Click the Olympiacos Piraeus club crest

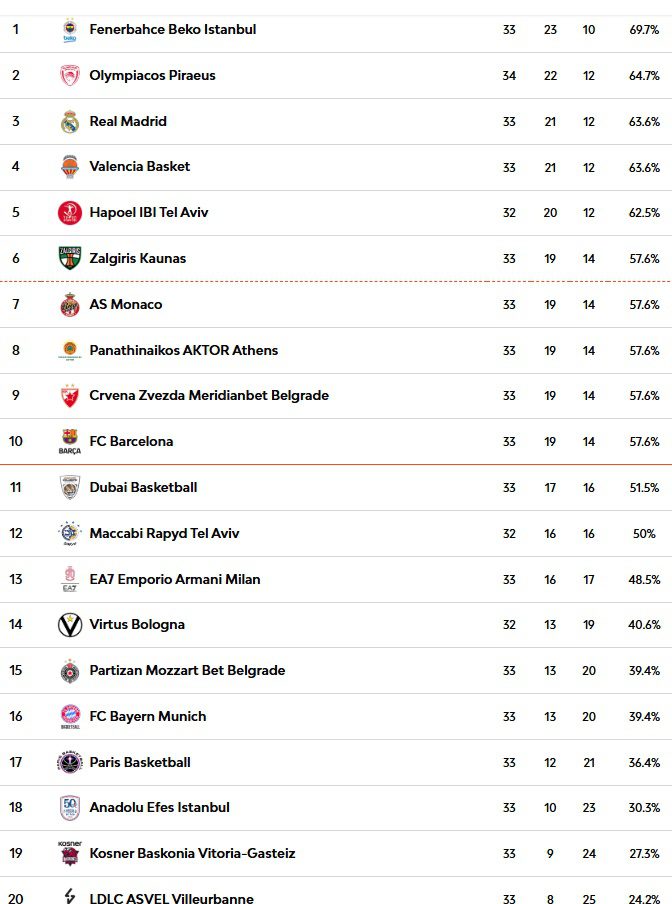pos(70,76)
